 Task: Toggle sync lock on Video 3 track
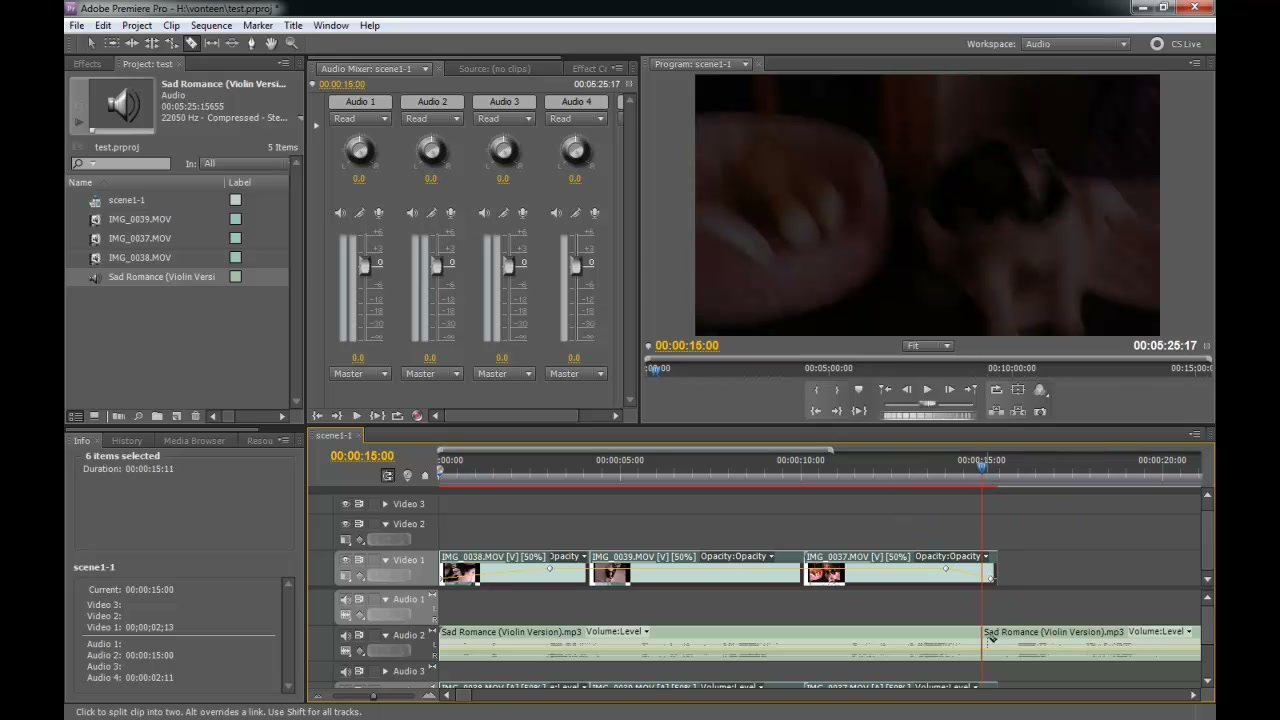[359, 504]
